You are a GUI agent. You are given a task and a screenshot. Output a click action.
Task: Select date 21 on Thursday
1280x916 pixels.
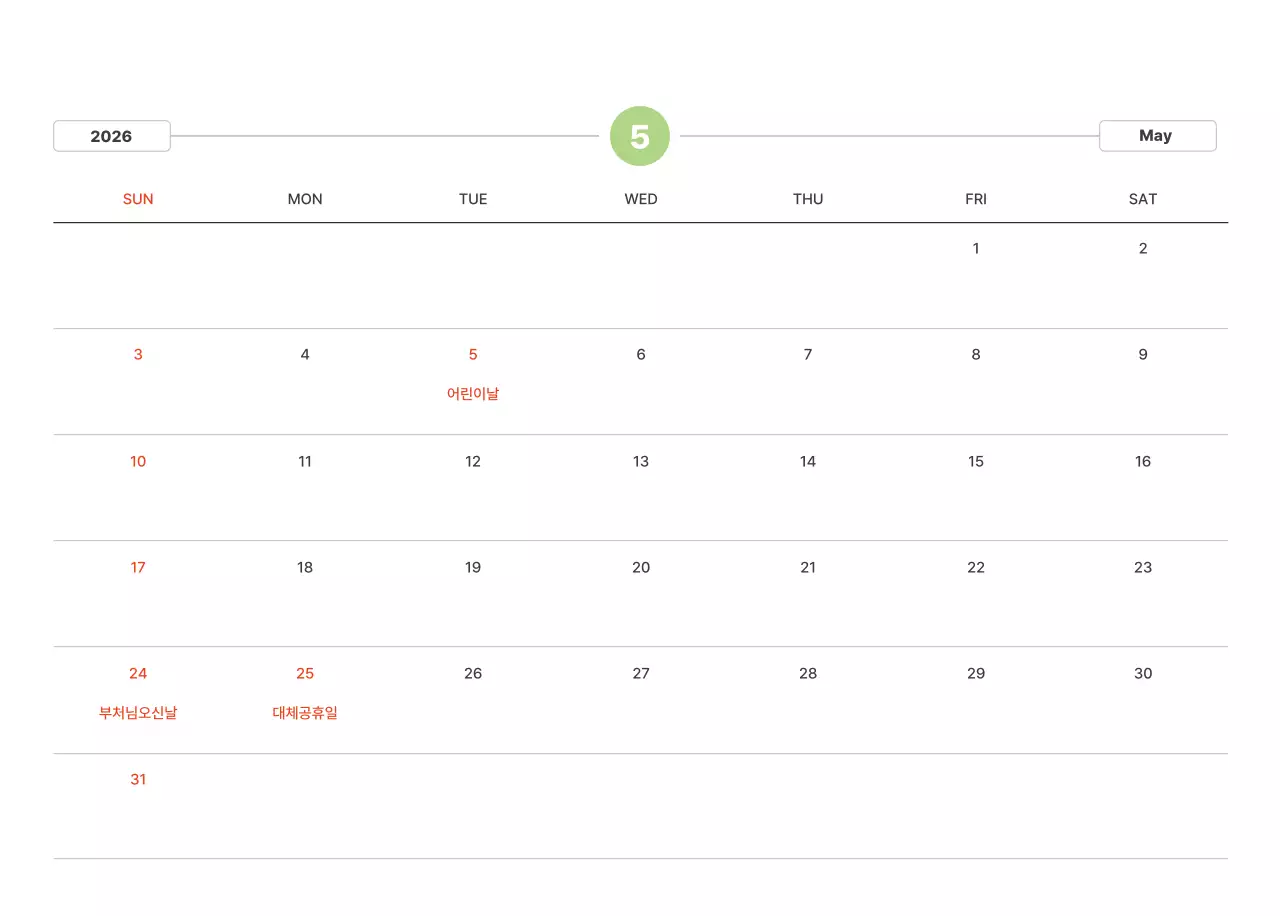pos(808,567)
